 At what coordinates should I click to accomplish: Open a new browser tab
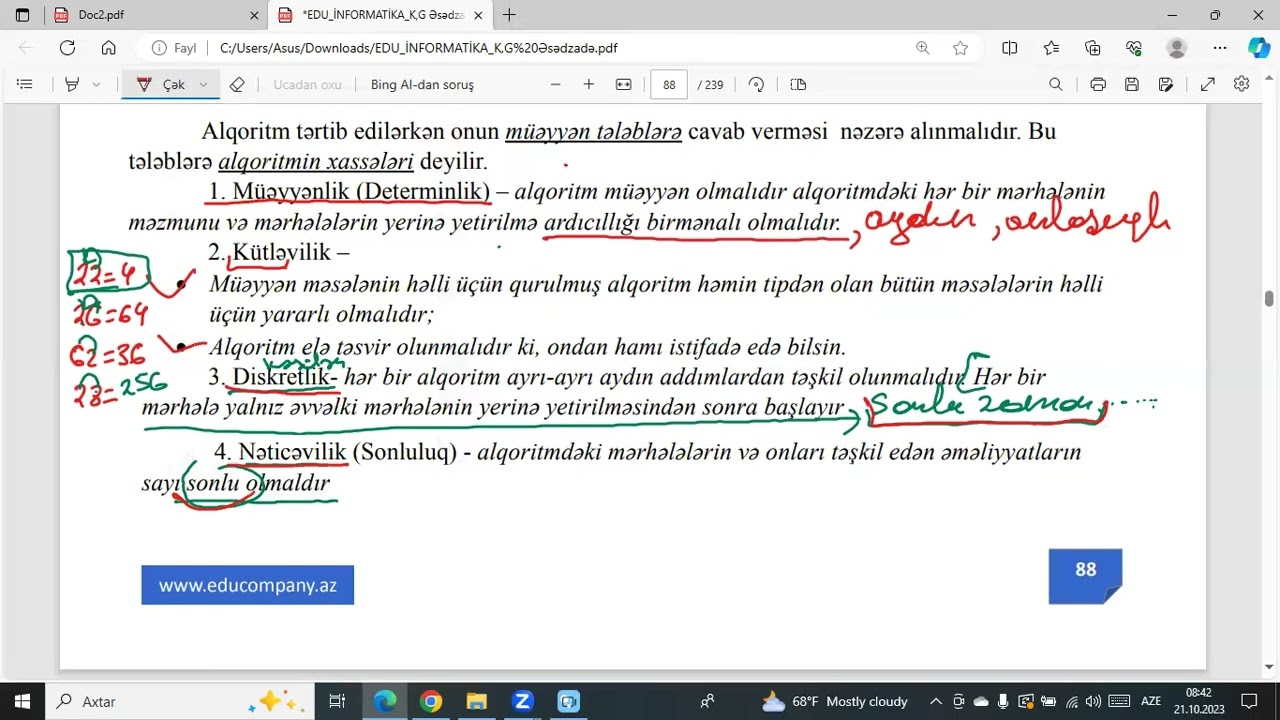click(x=510, y=15)
